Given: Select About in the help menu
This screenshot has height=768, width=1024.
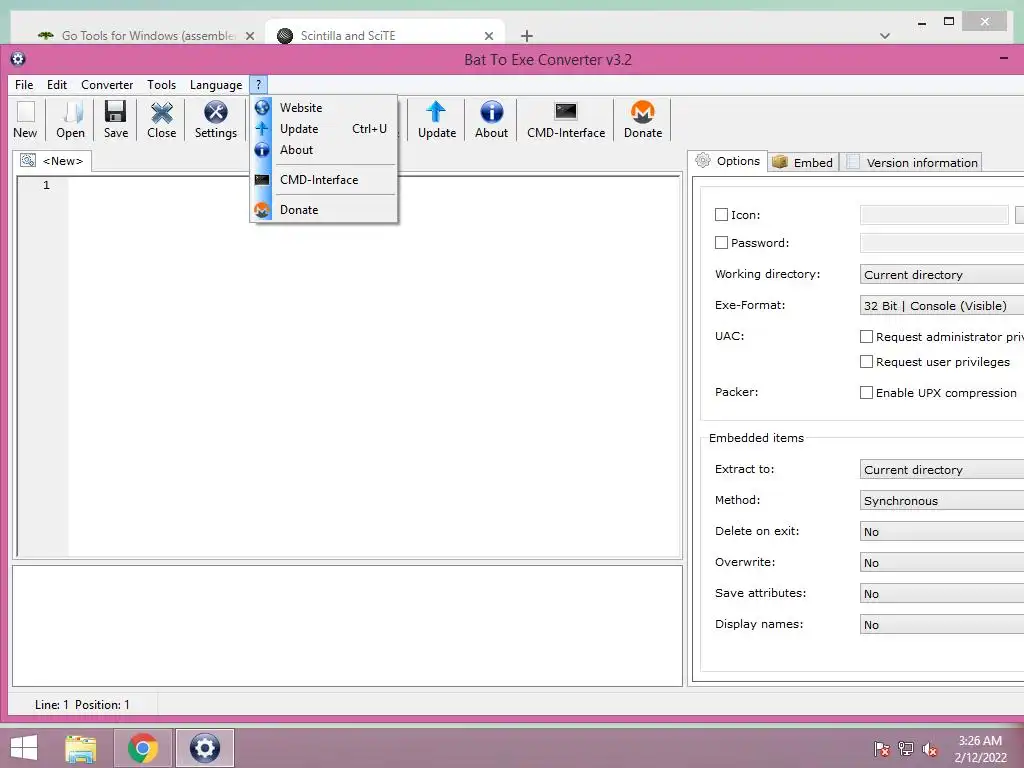Looking at the screenshot, I should coord(324,150).
